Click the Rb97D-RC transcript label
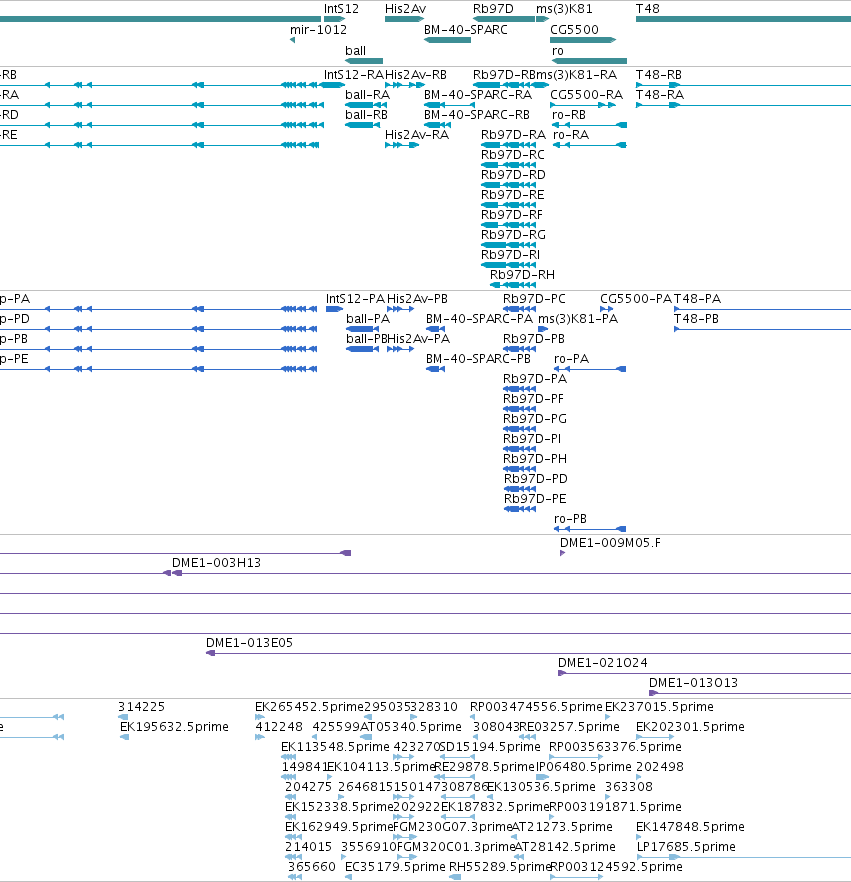851x882 pixels. (x=512, y=155)
